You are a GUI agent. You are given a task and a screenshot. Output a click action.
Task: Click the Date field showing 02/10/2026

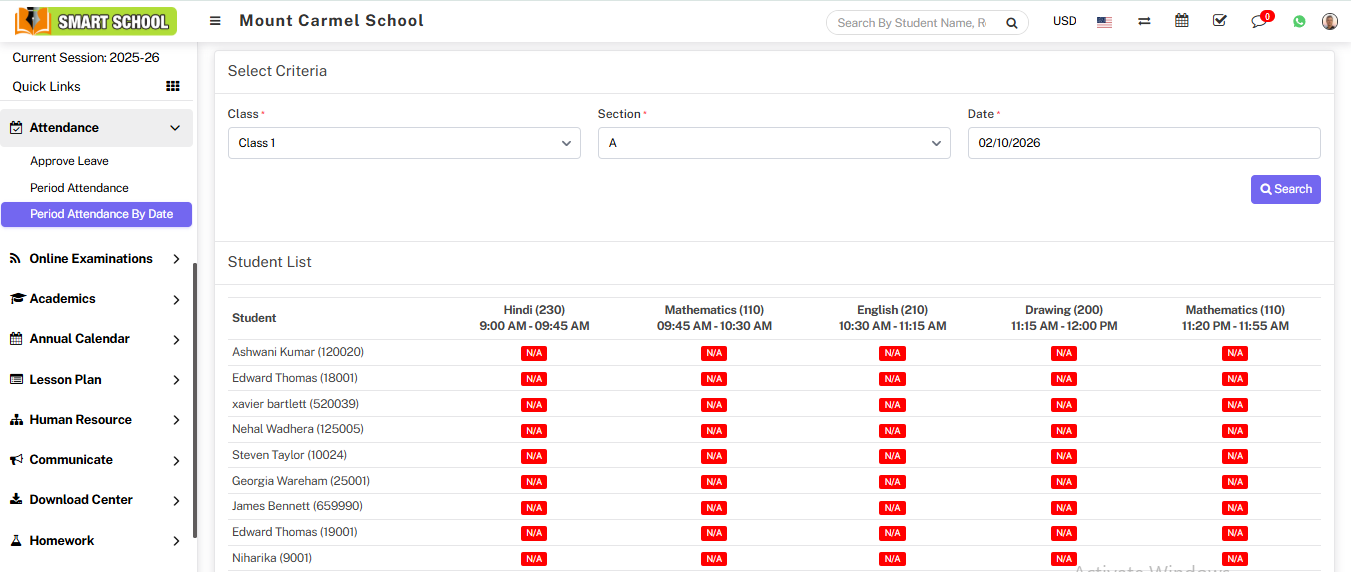pyautogui.click(x=1143, y=143)
